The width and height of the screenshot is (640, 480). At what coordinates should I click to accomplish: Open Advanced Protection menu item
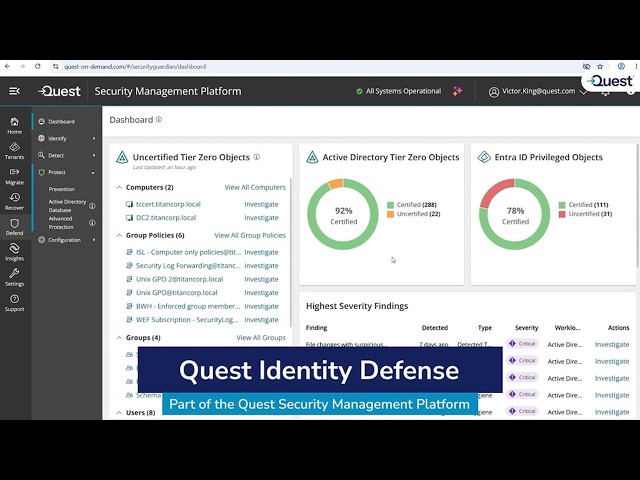click(61, 223)
